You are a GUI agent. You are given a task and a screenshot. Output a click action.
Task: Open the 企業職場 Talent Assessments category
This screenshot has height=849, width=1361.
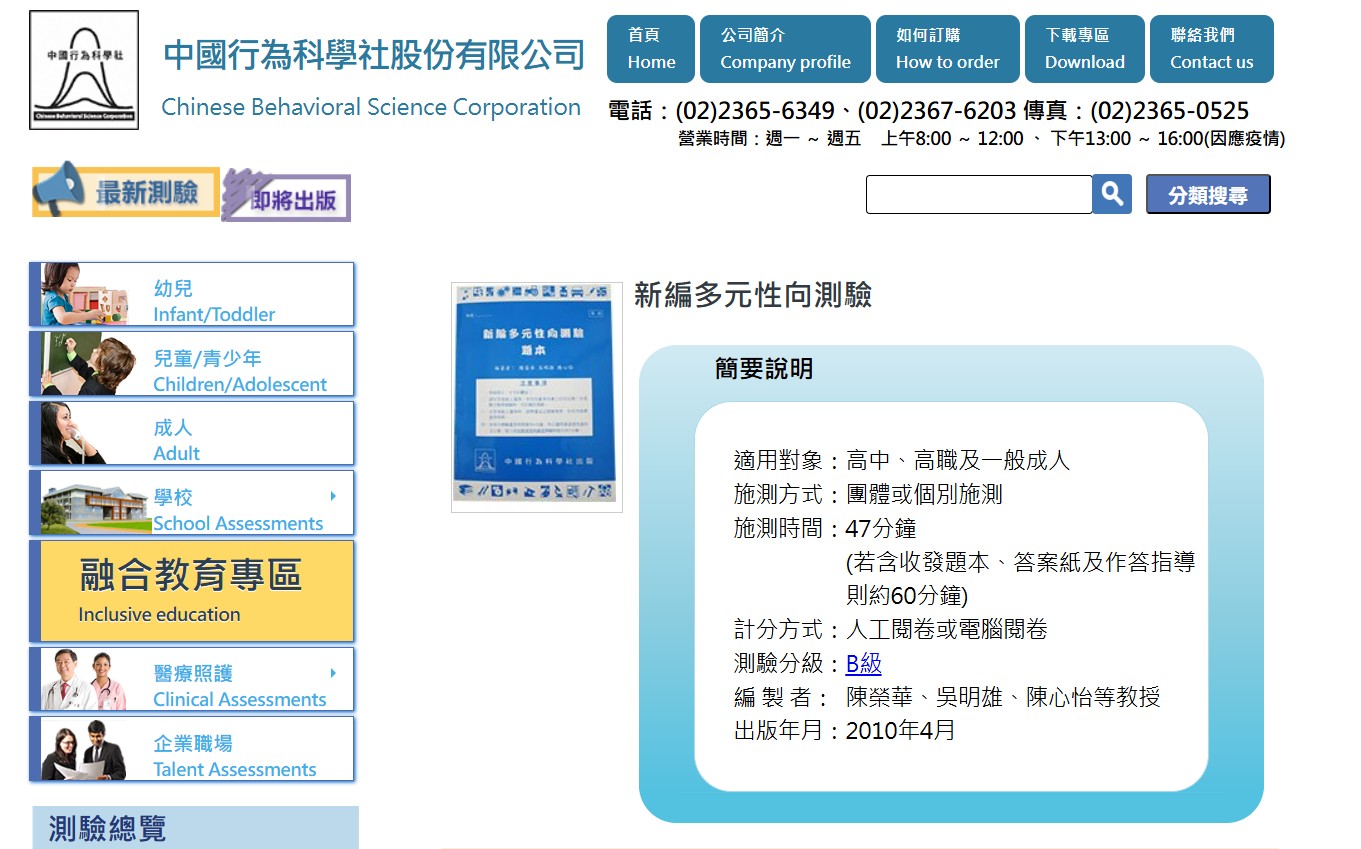[x=192, y=749]
